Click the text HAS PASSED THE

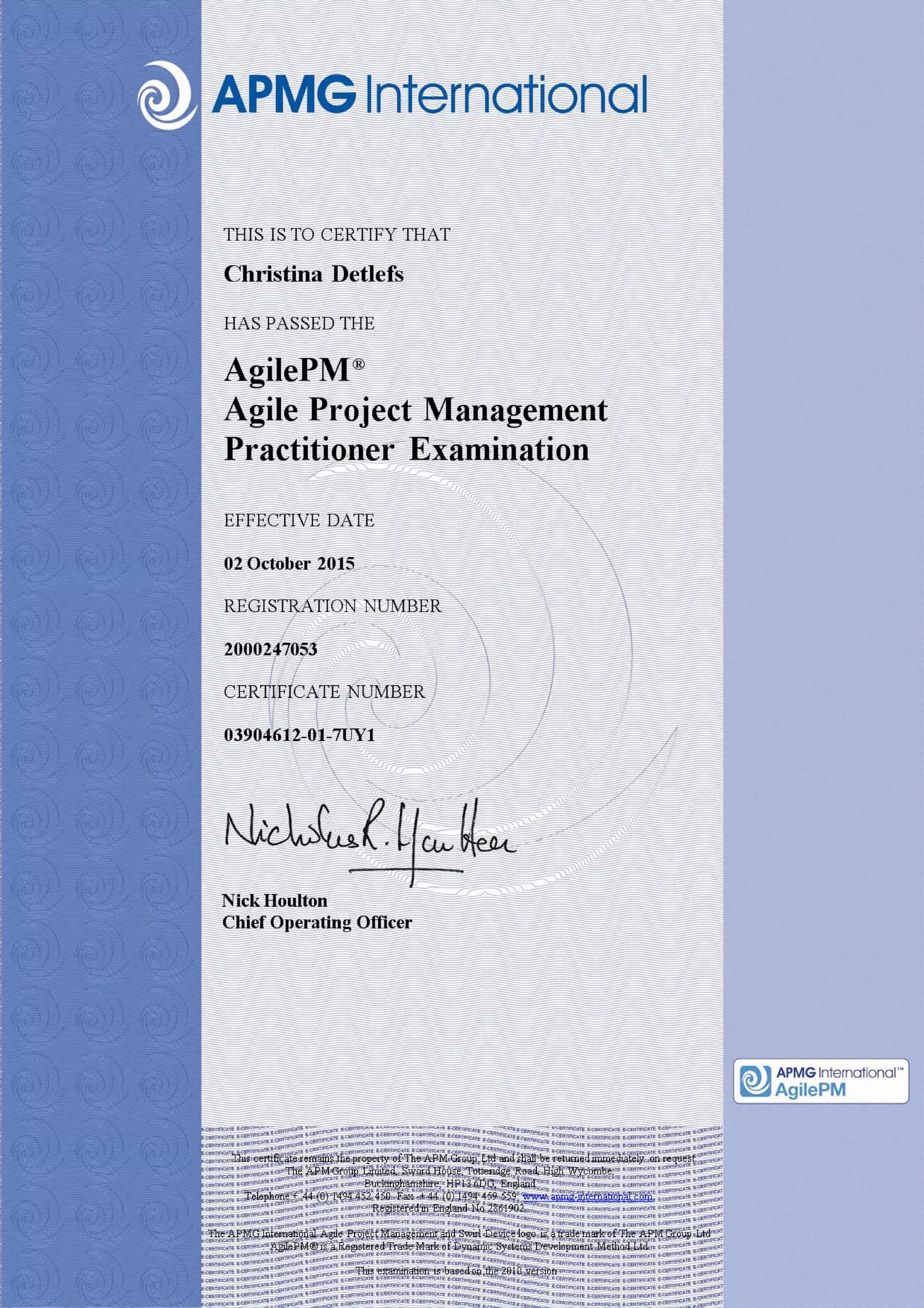pos(299,323)
